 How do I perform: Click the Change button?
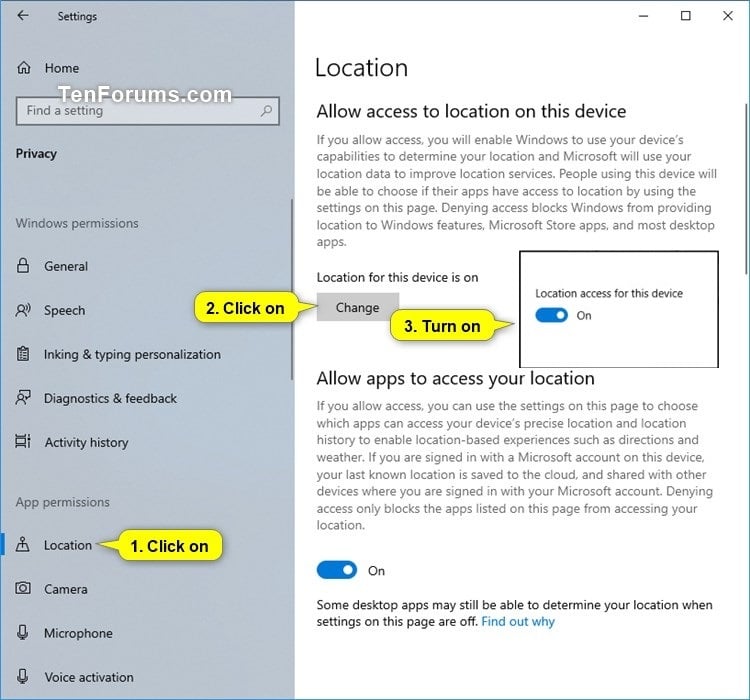(357, 307)
